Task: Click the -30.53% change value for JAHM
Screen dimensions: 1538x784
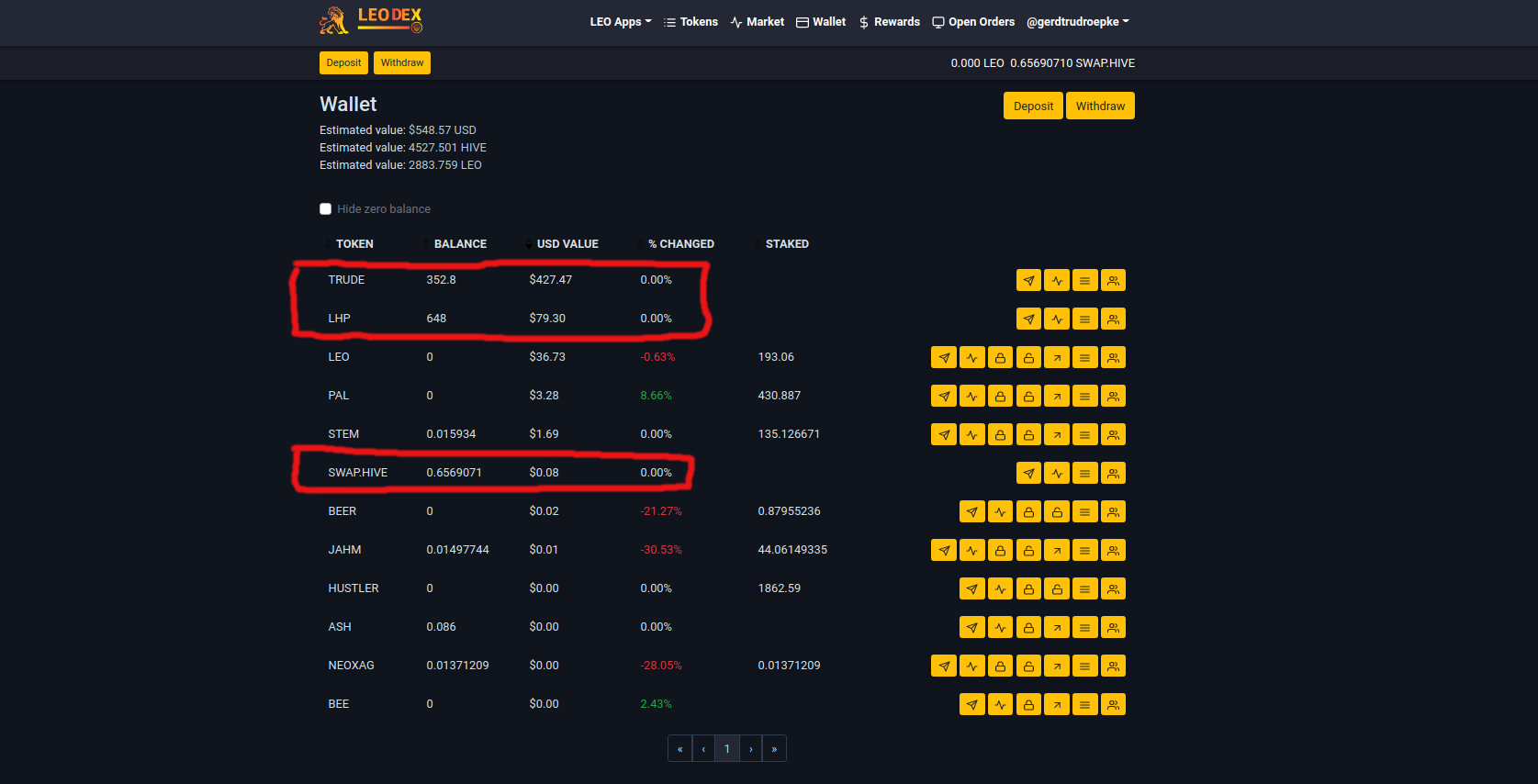Action: point(661,550)
